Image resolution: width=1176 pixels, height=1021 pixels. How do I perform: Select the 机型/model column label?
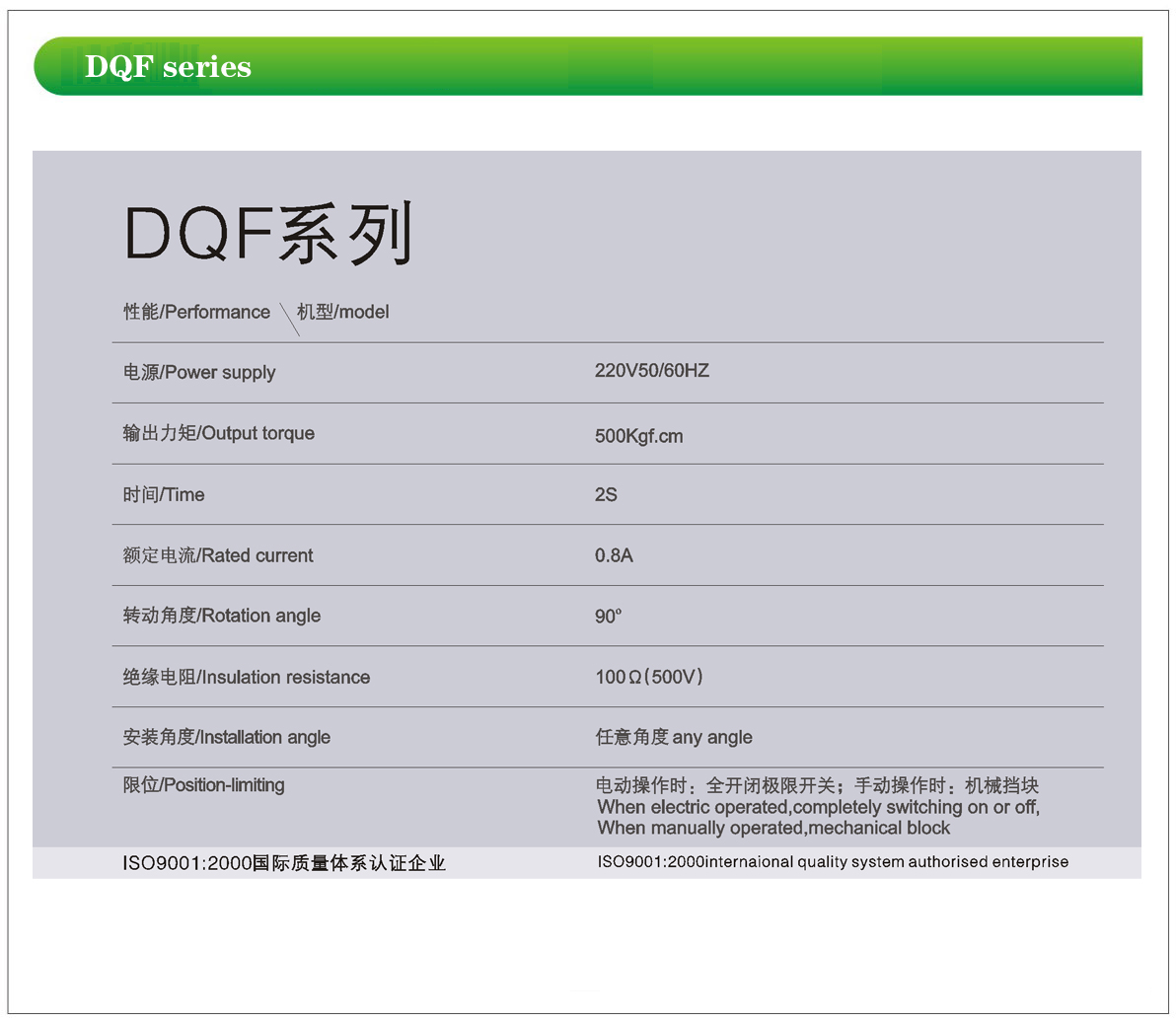[x=343, y=312]
